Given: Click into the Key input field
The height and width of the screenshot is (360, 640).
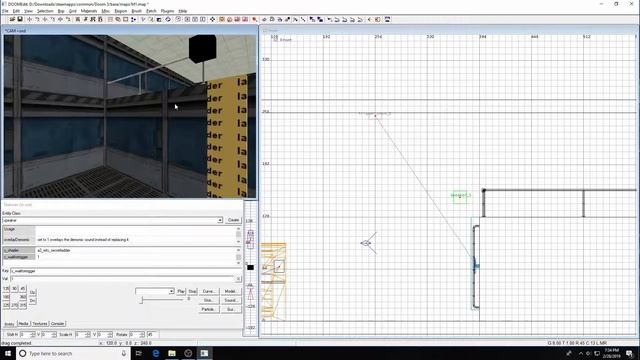Looking at the screenshot, I should [126, 271].
